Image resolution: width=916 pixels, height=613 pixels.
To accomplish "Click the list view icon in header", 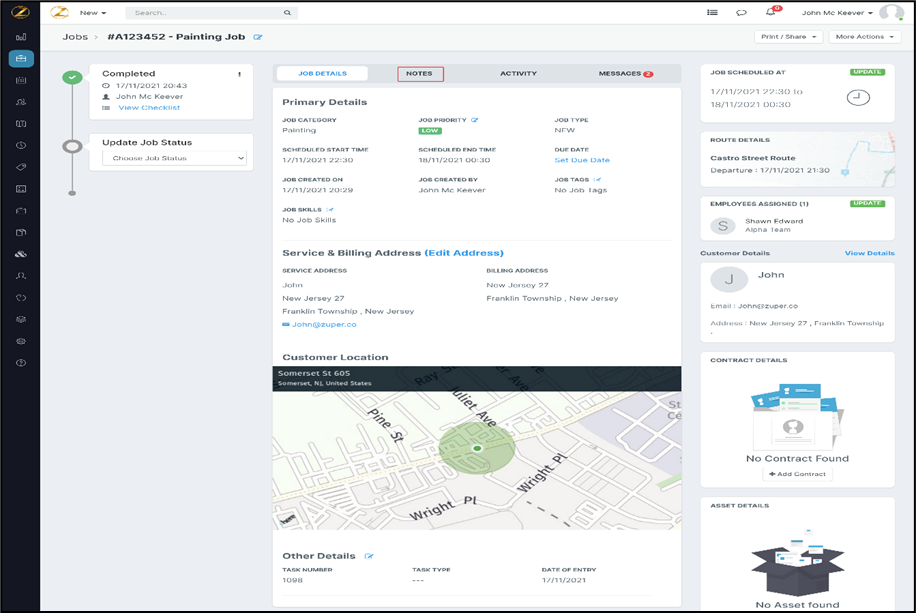I will [712, 13].
